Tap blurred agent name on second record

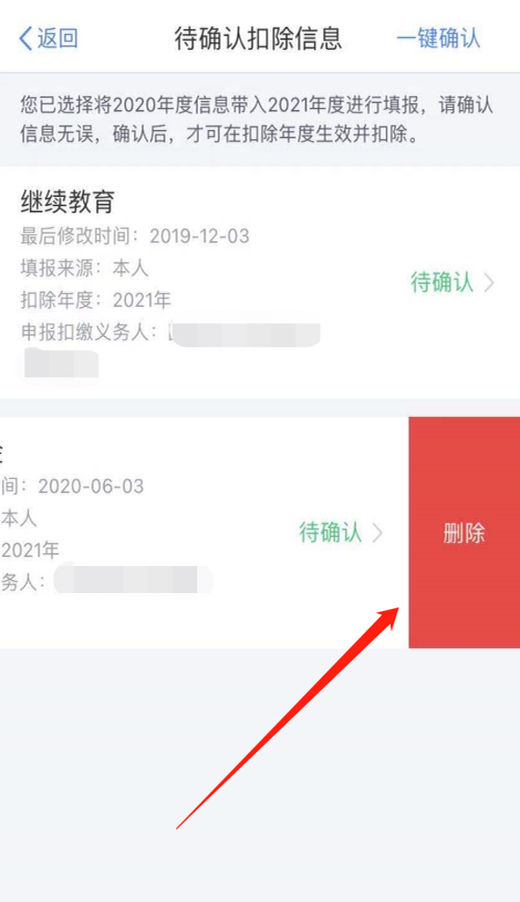[x=133, y=579]
